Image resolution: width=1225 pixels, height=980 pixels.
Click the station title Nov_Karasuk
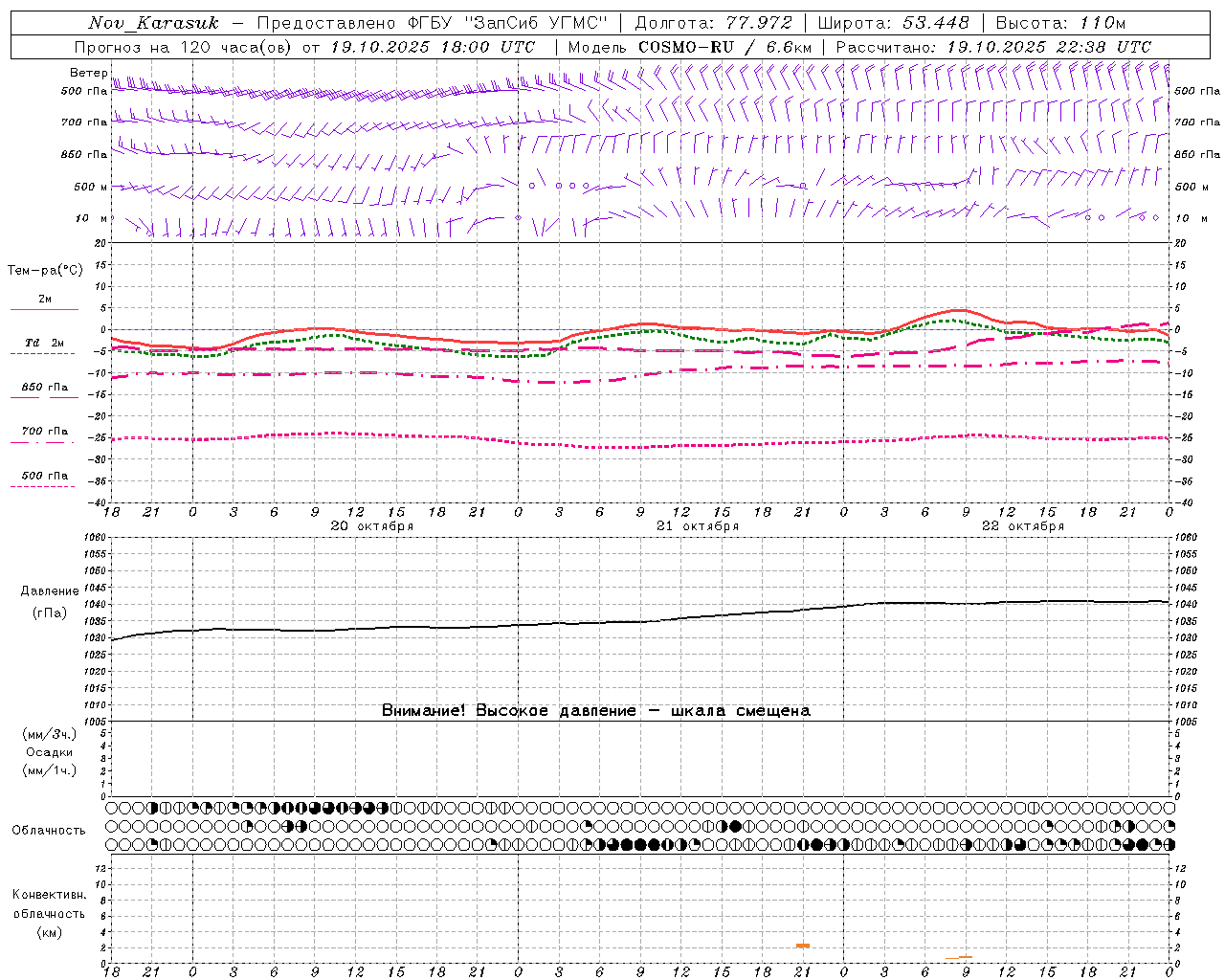tap(153, 23)
